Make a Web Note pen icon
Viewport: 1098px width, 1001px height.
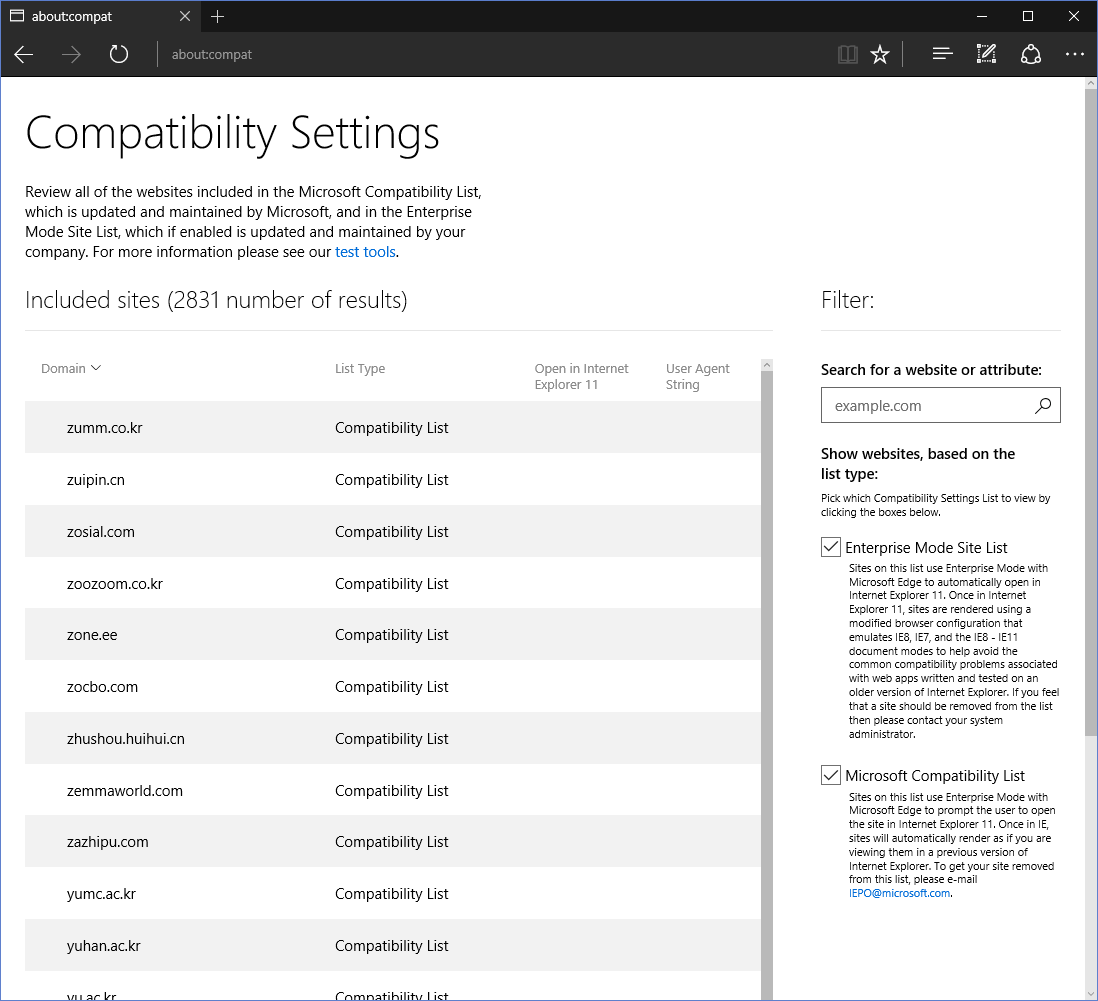986,54
